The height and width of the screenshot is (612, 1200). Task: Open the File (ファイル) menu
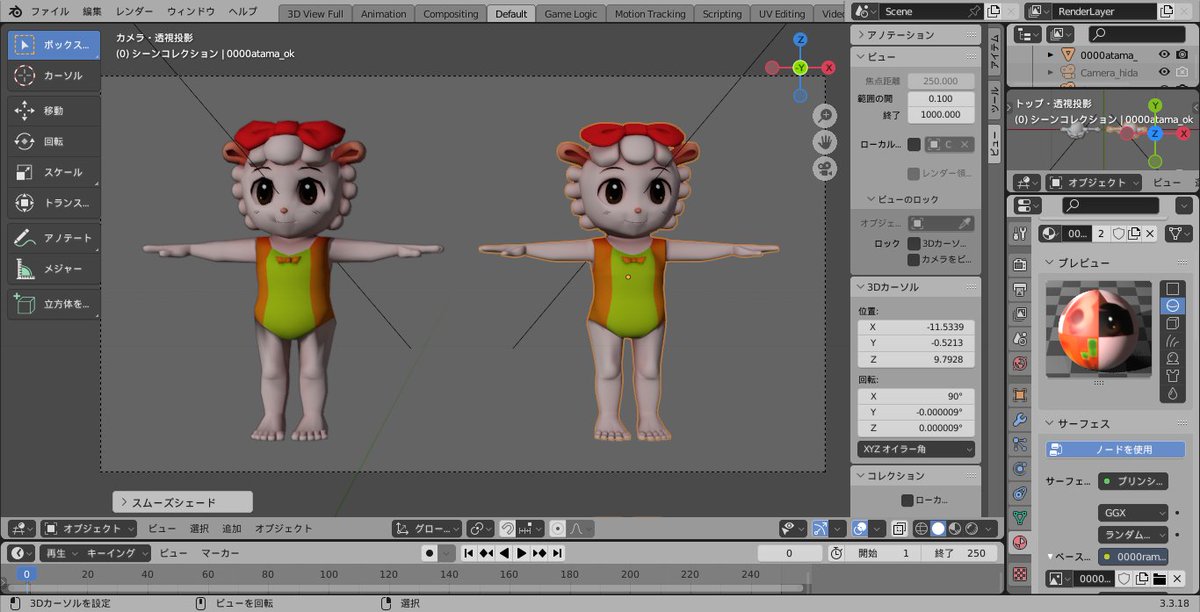click(49, 12)
